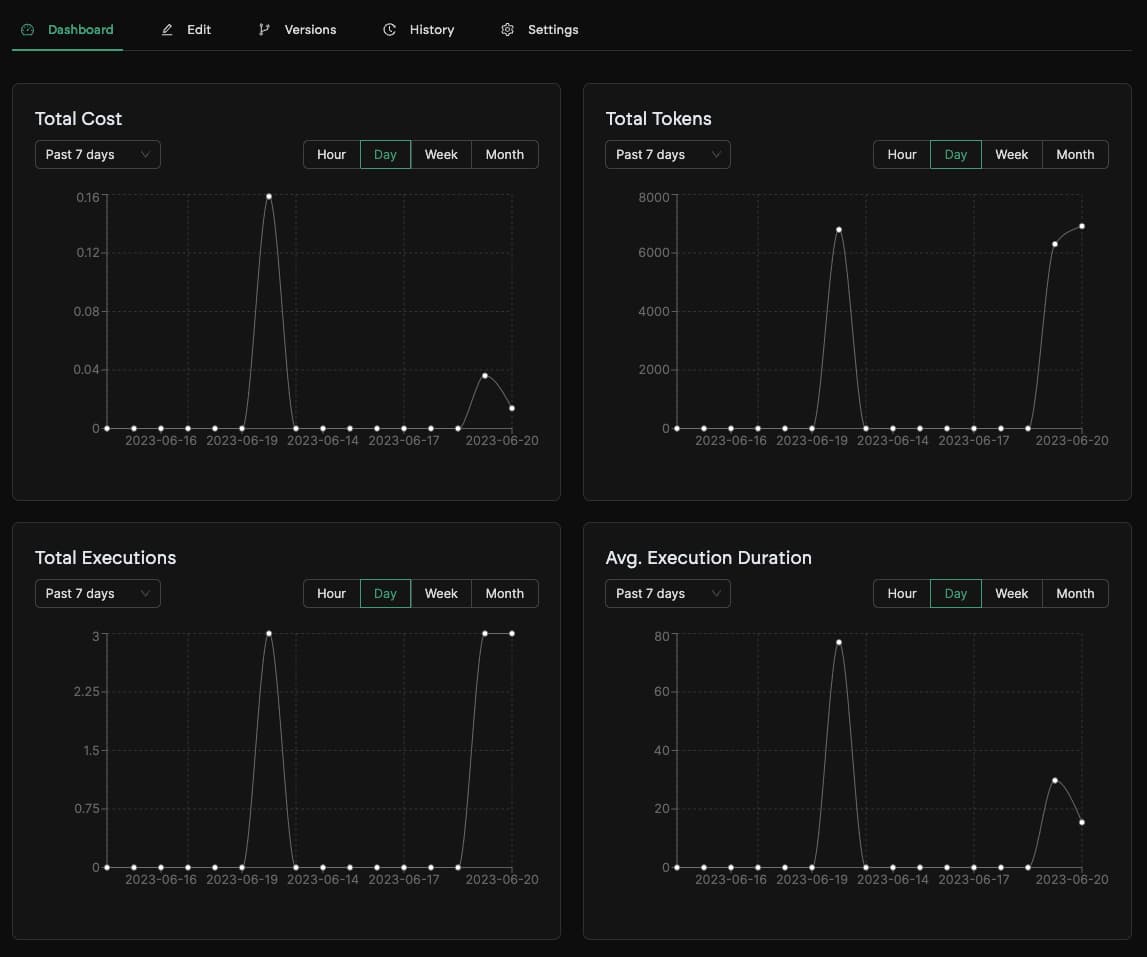This screenshot has width=1147, height=957.
Task: Click the Settings gear icon
Action: [507, 30]
